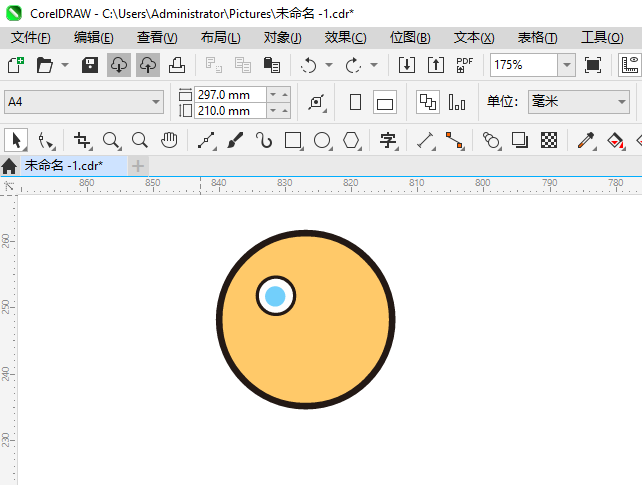Screen dimensions: 642x485
Task: Undo the last action
Action: [x=309, y=65]
